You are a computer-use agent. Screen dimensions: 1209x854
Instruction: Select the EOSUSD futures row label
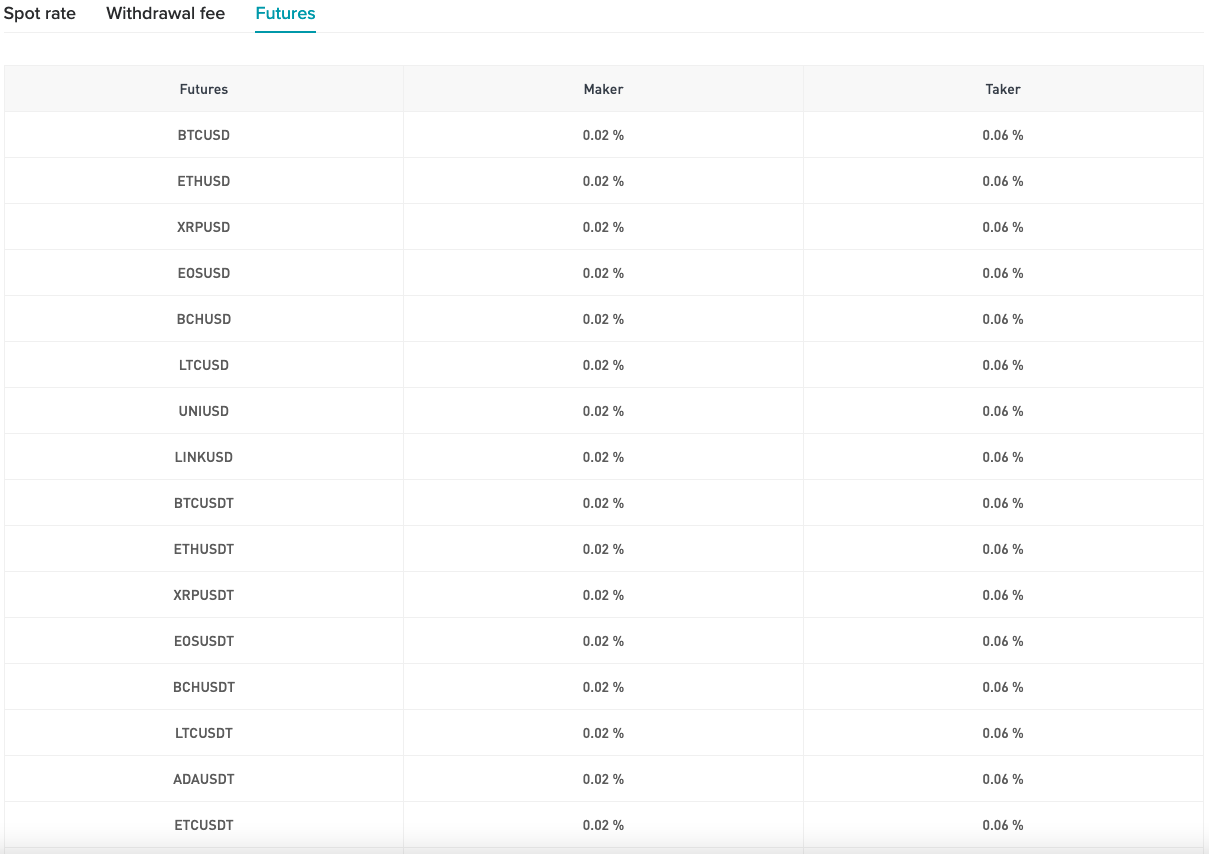click(204, 273)
